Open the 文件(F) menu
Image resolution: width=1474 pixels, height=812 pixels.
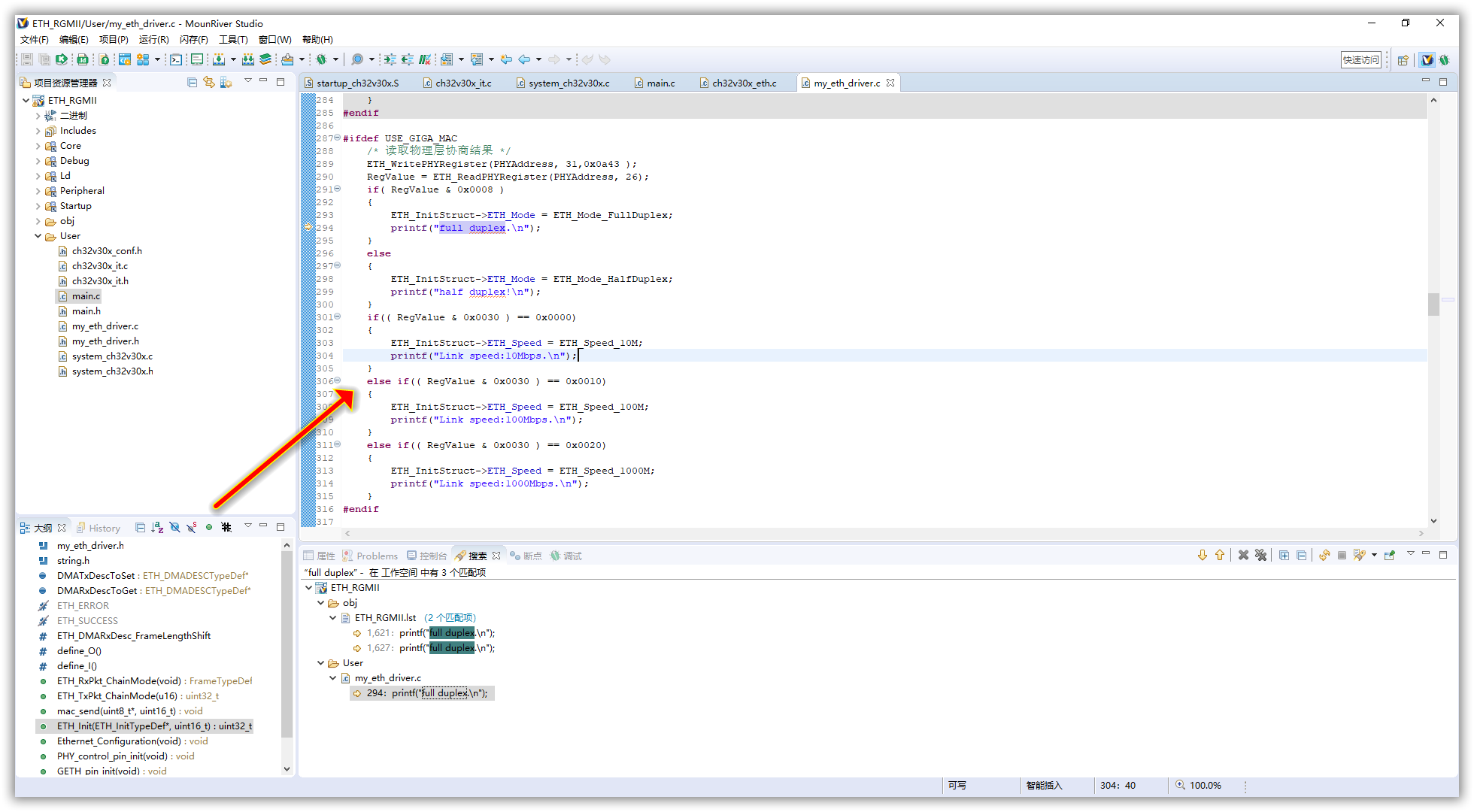point(34,39)
